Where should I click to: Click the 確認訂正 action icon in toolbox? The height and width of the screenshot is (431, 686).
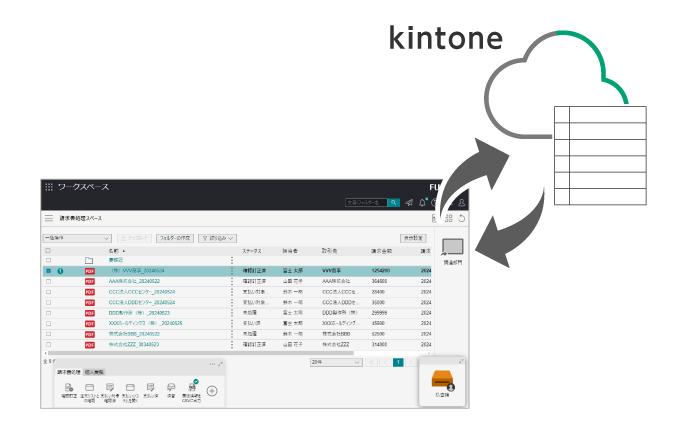point(69,388)
